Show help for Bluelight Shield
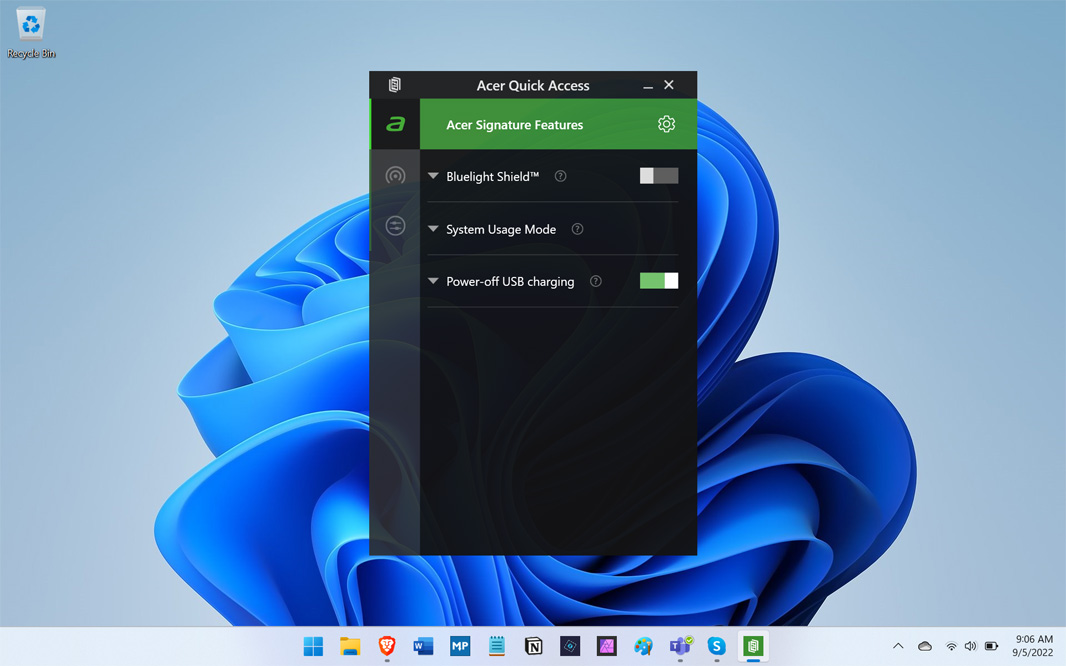 (560, 176)
